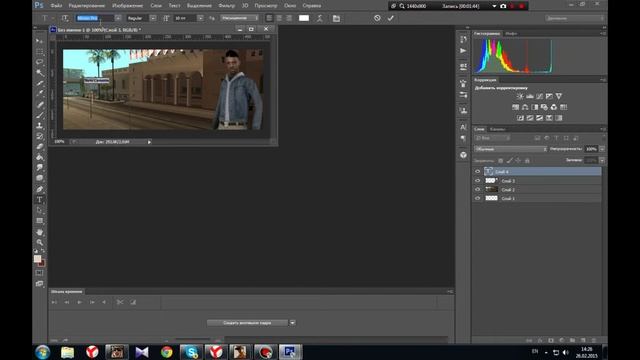
Task: Toggle lock transparent pixels
Action: [501, 160]
